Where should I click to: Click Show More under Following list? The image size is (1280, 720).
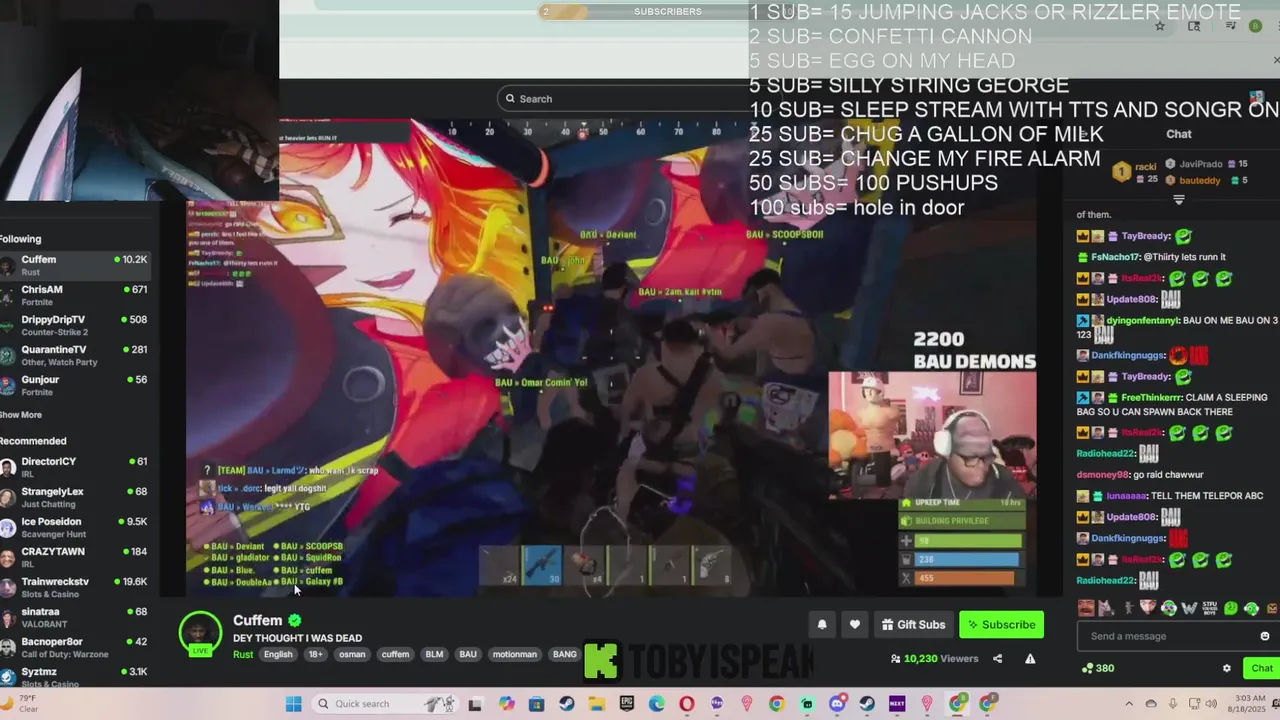21,415
